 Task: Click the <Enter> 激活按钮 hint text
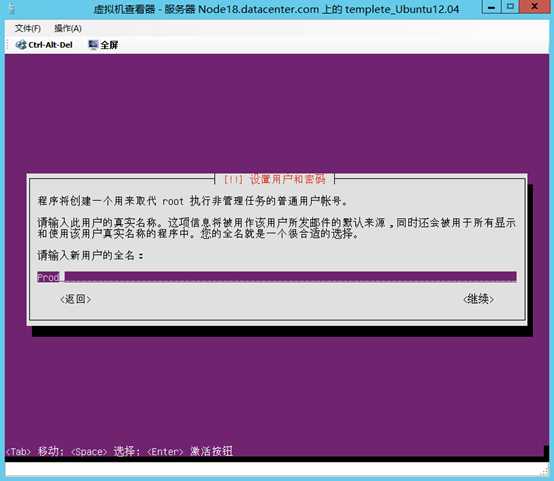190,451
